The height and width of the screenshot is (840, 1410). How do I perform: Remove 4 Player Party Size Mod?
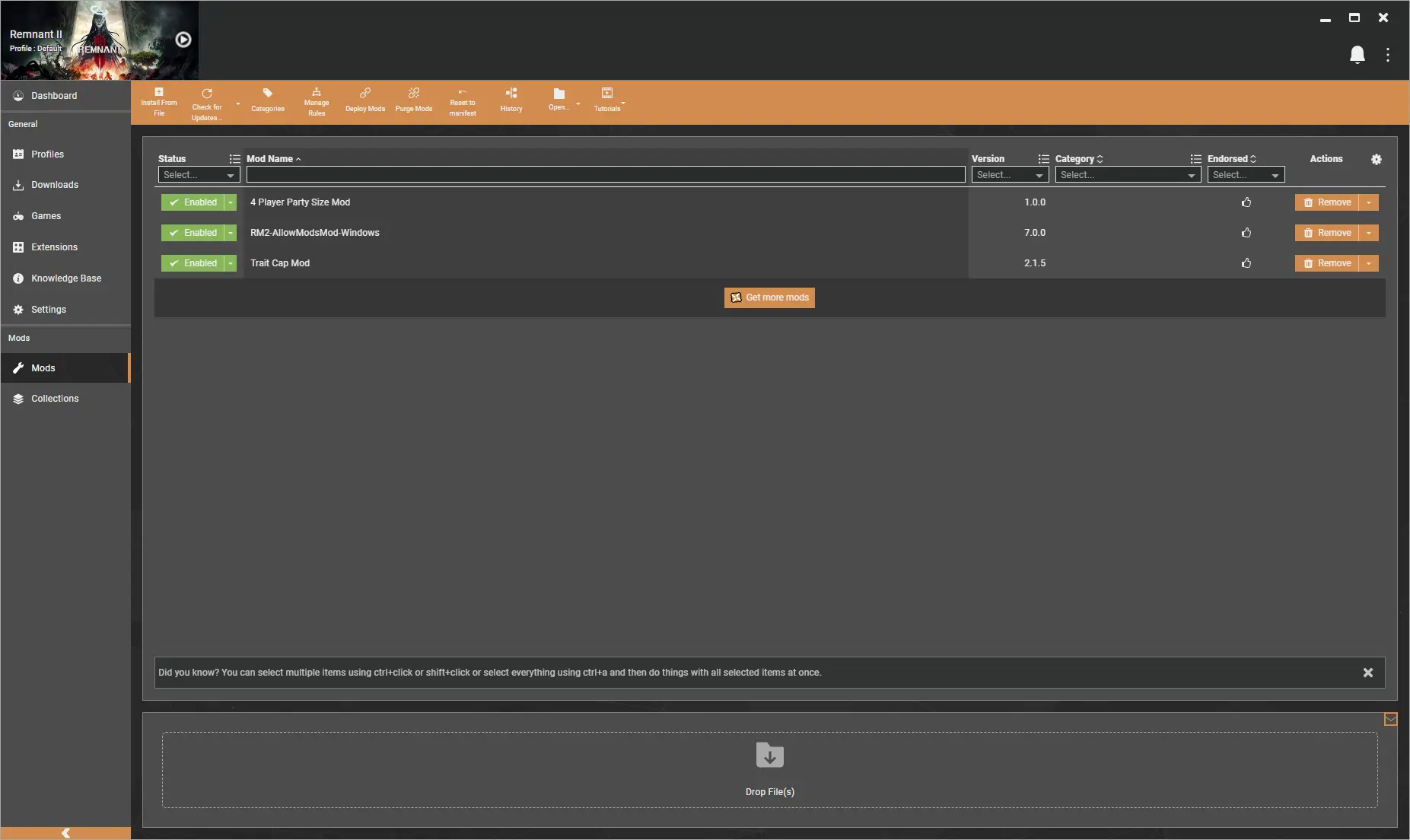1327,202
